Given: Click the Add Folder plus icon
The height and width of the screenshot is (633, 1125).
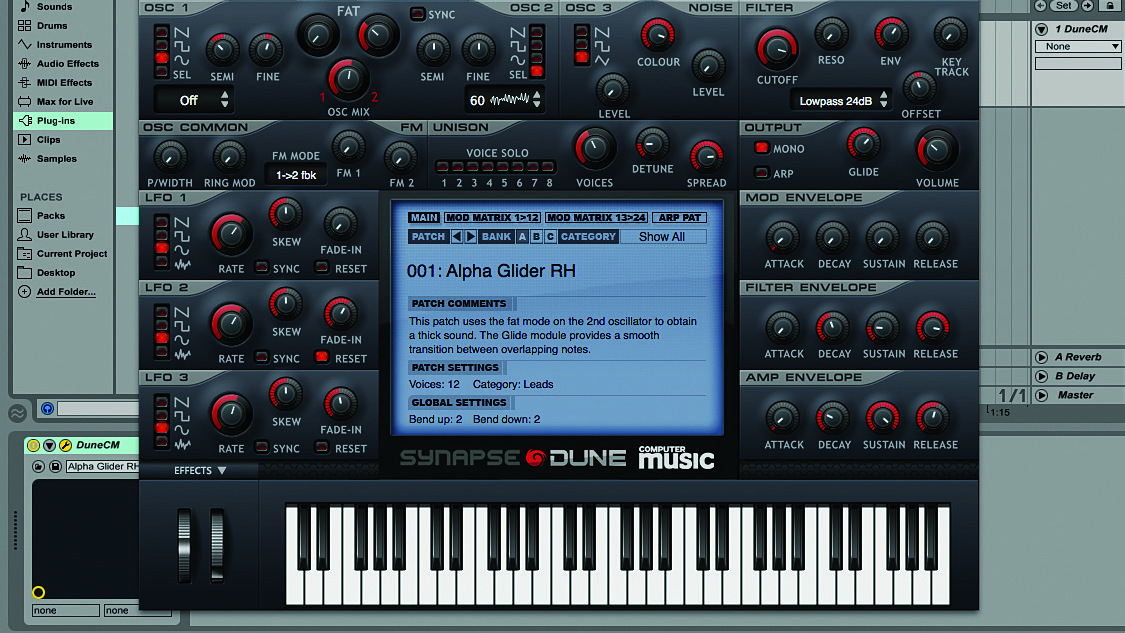Looking at the screenshot, I should 24,291.
